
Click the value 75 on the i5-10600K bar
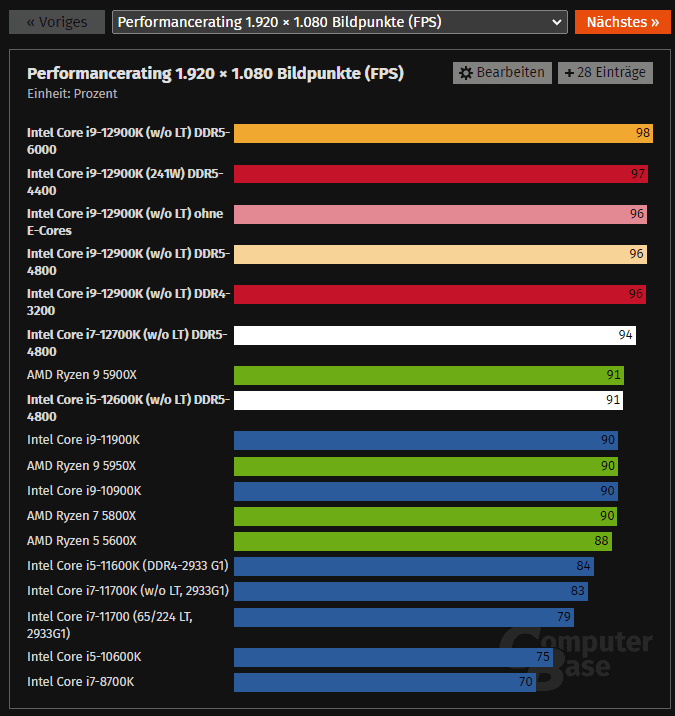(x=543, y=657)
